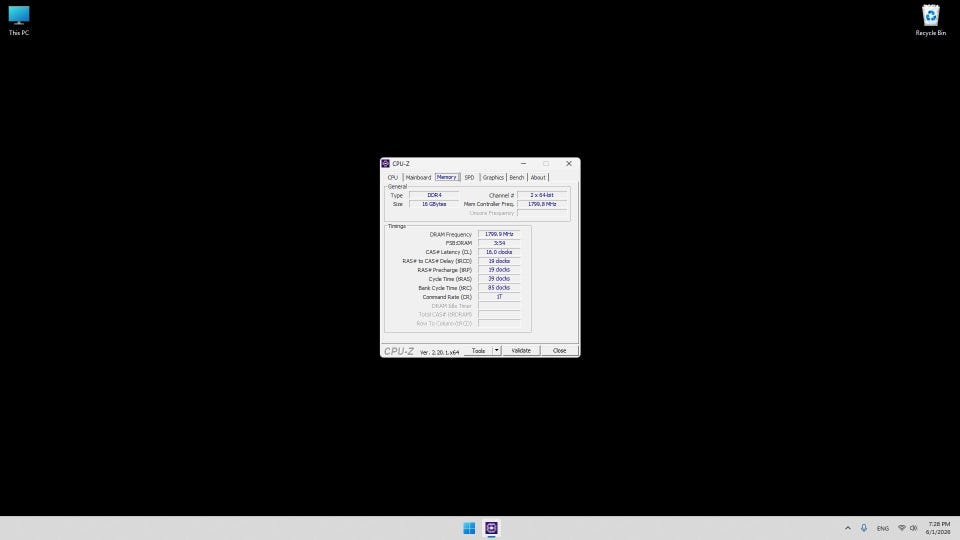Click the CPU-Z title bar app icon
The height and width of the screenshot is (540, 960).
click(385, 163)
